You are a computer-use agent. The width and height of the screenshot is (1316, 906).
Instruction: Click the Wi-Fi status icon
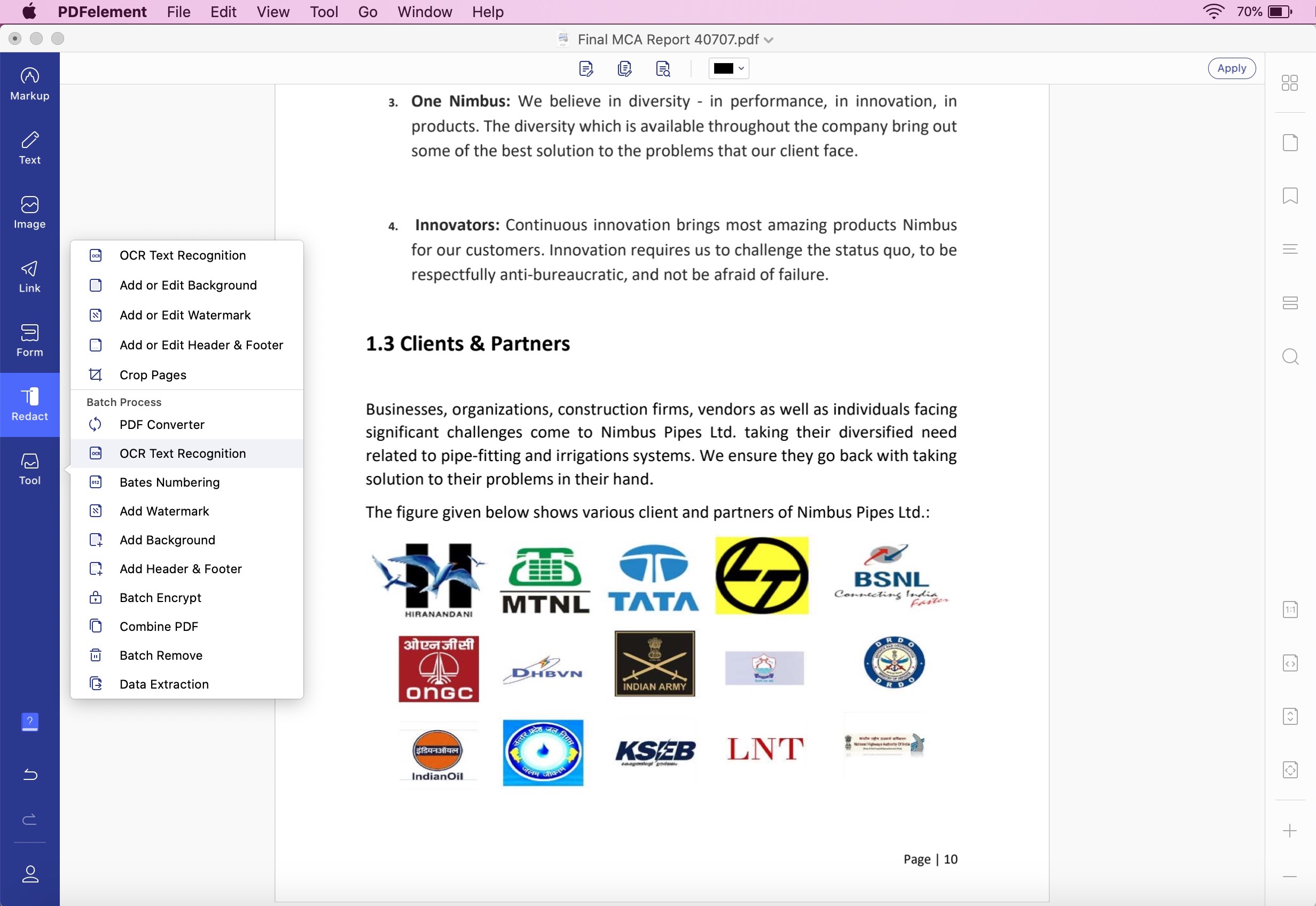(x=1213, y=11)
